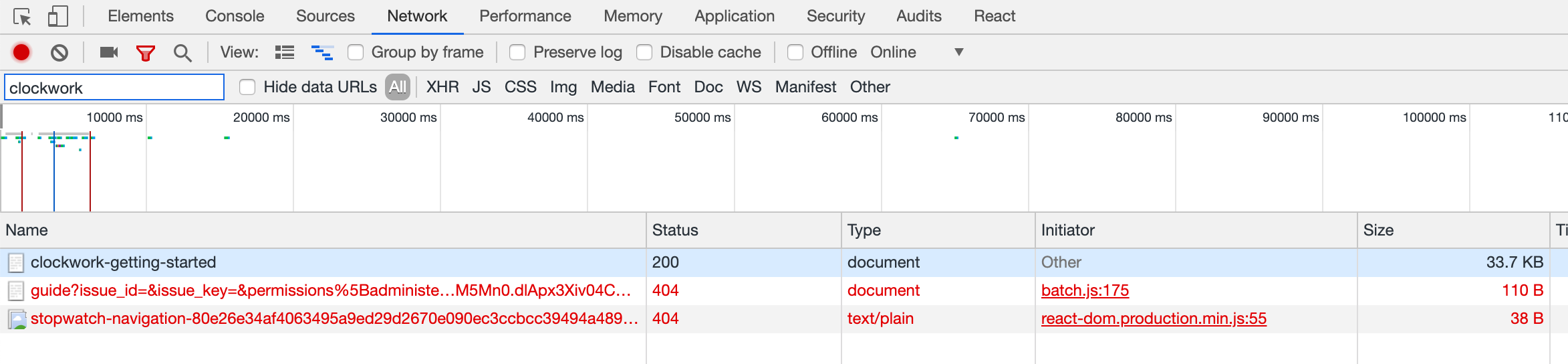Toggle the red filter funnel icon
Viewport: 1568px width, 364px height.
click(x=145, y=53)
